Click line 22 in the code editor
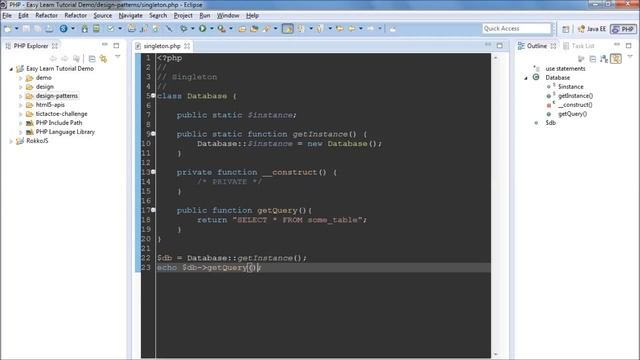 click(323, 258)
